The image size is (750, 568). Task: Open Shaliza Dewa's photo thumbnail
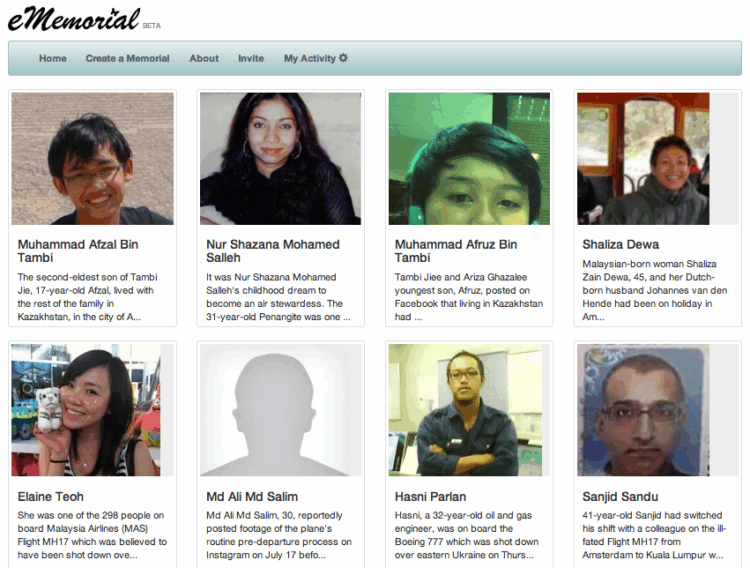(x=643, y=159)
